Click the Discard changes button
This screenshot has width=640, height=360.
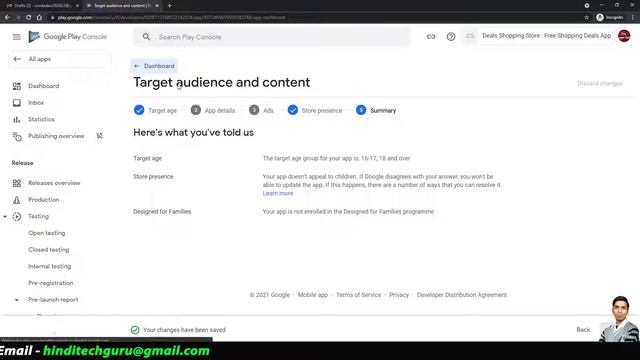coord(600,84)
